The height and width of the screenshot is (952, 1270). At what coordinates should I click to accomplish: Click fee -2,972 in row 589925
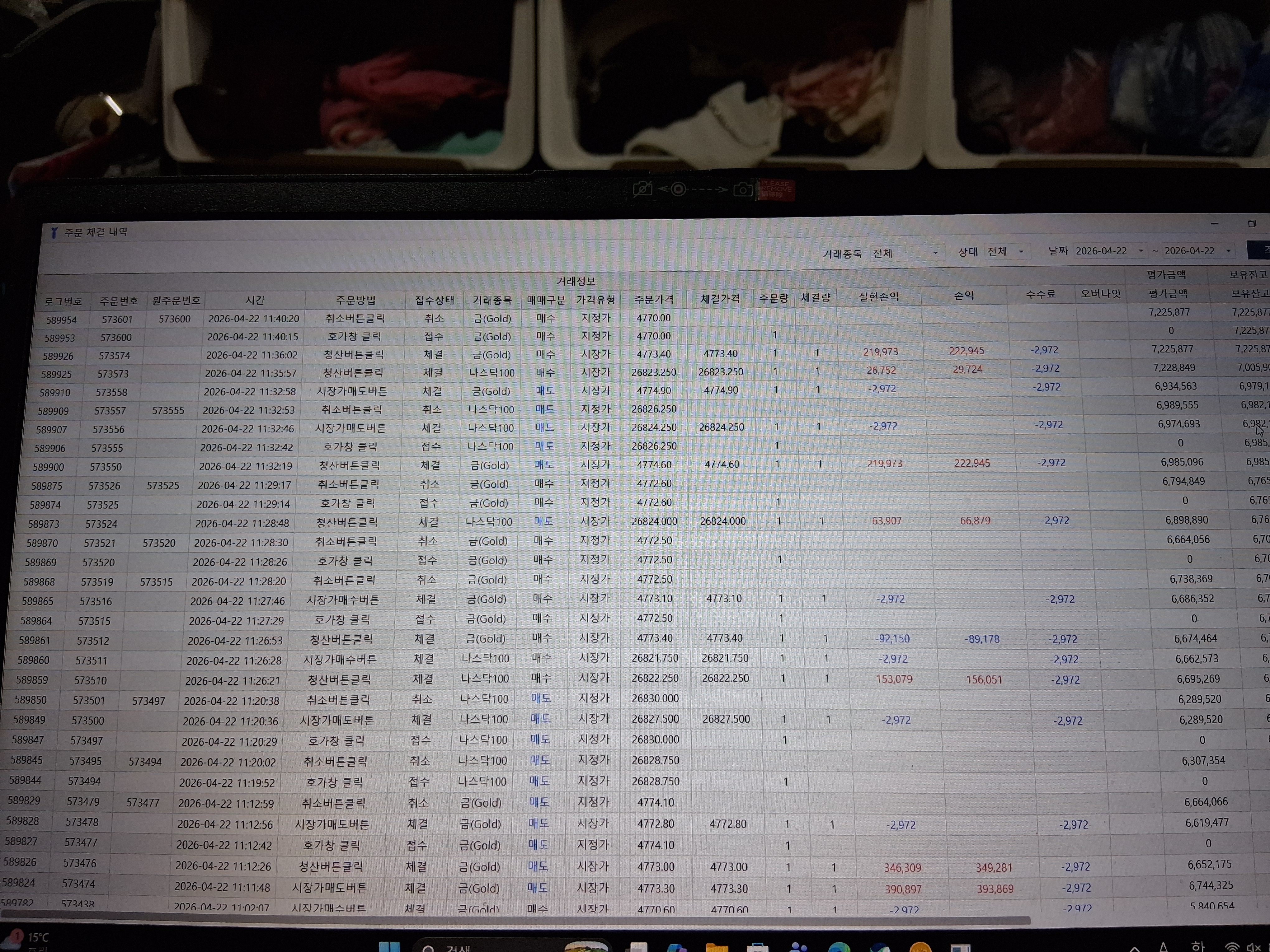pos(1046,368)
